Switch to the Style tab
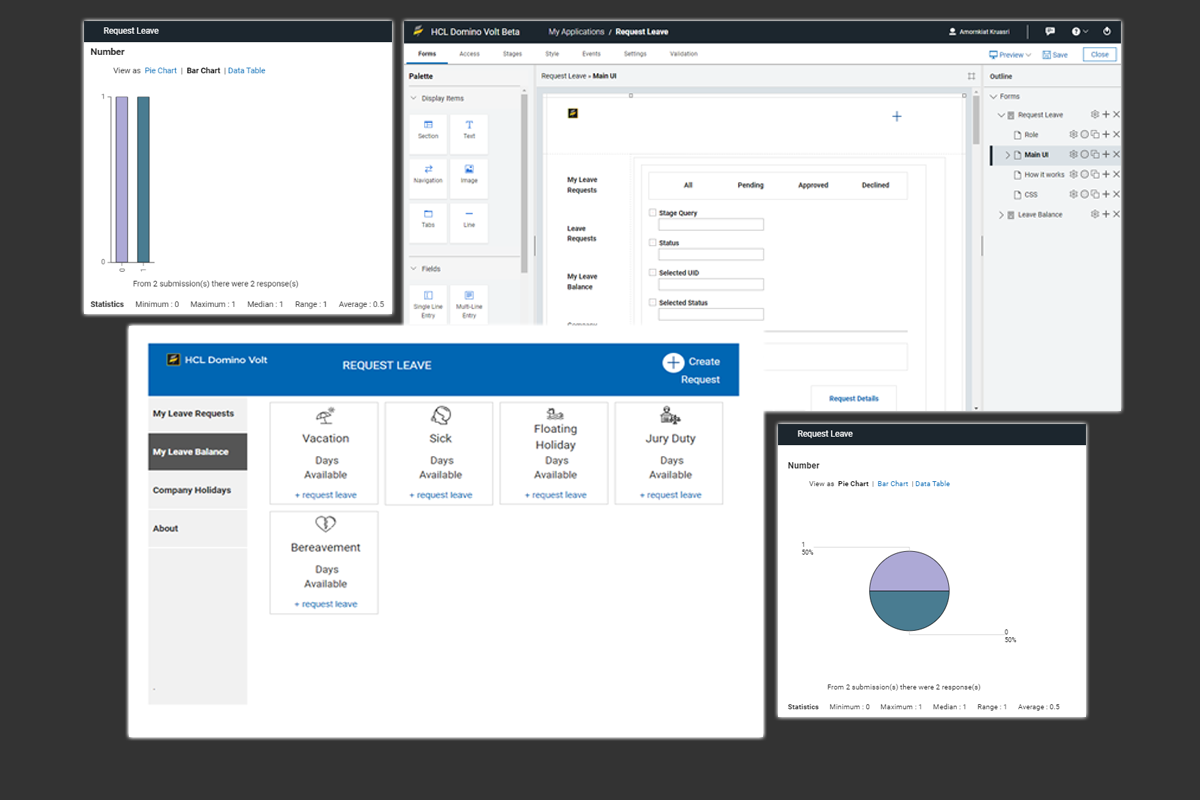 [552, 54]
